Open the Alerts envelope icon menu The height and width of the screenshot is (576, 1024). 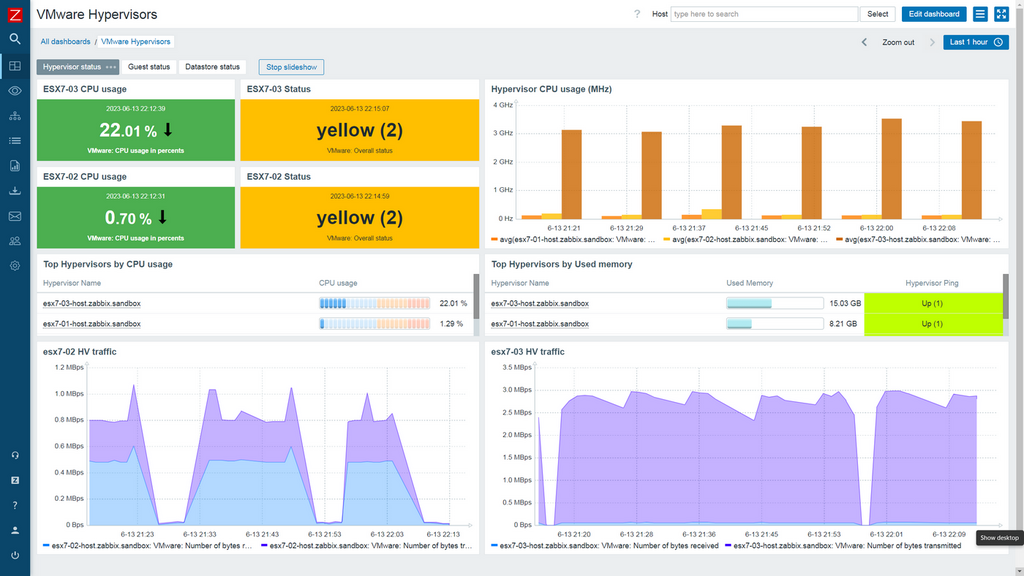coord(15,216)
